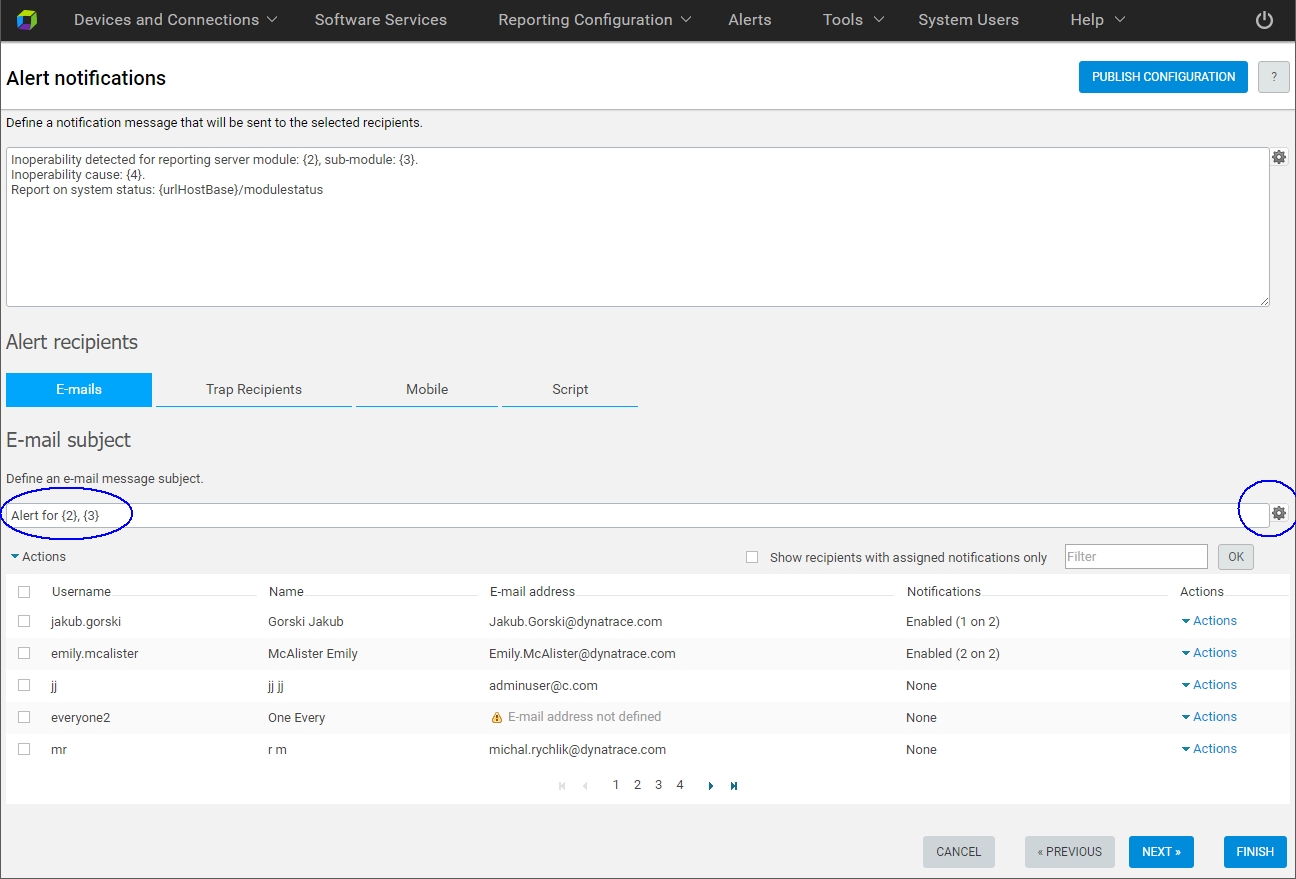
Task: Switch to the Trap Recipients tab
Action: (x=253, y=390)
